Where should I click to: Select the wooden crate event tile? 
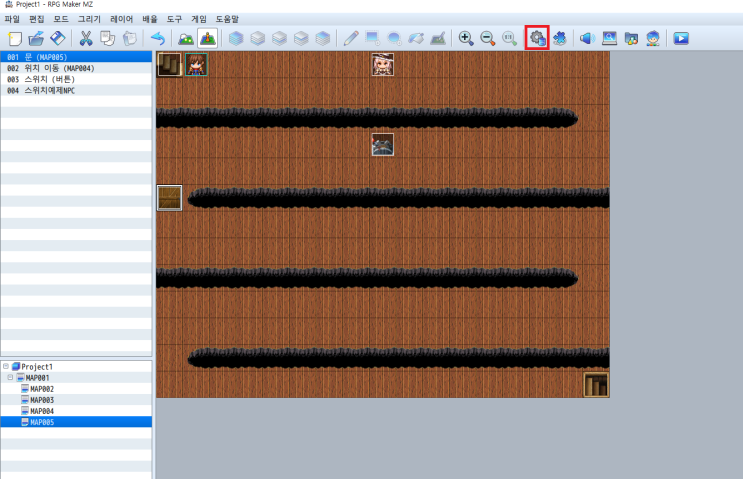169,198
